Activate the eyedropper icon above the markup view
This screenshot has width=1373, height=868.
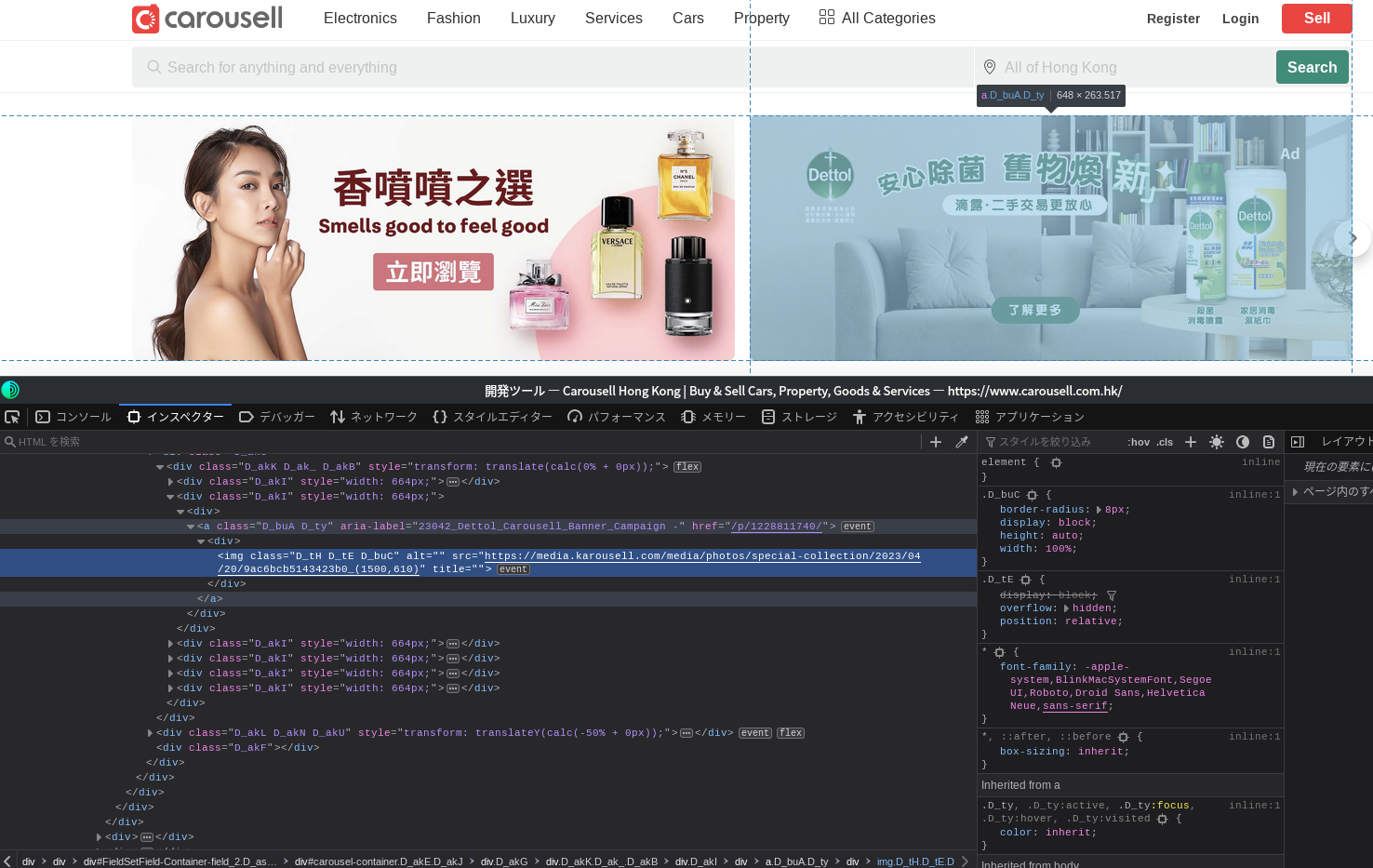click(x=962, y=441)
